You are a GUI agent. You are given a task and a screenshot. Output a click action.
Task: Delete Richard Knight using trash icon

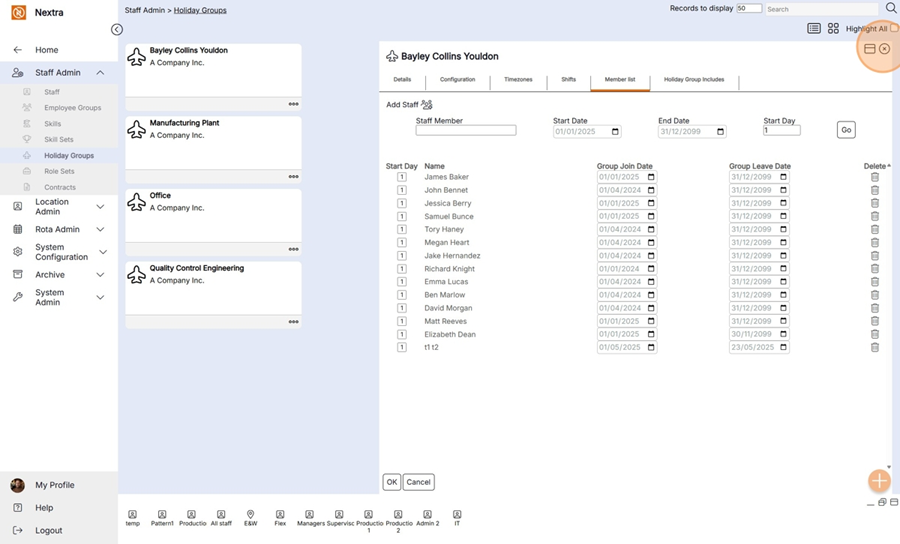tap(875, 269)
